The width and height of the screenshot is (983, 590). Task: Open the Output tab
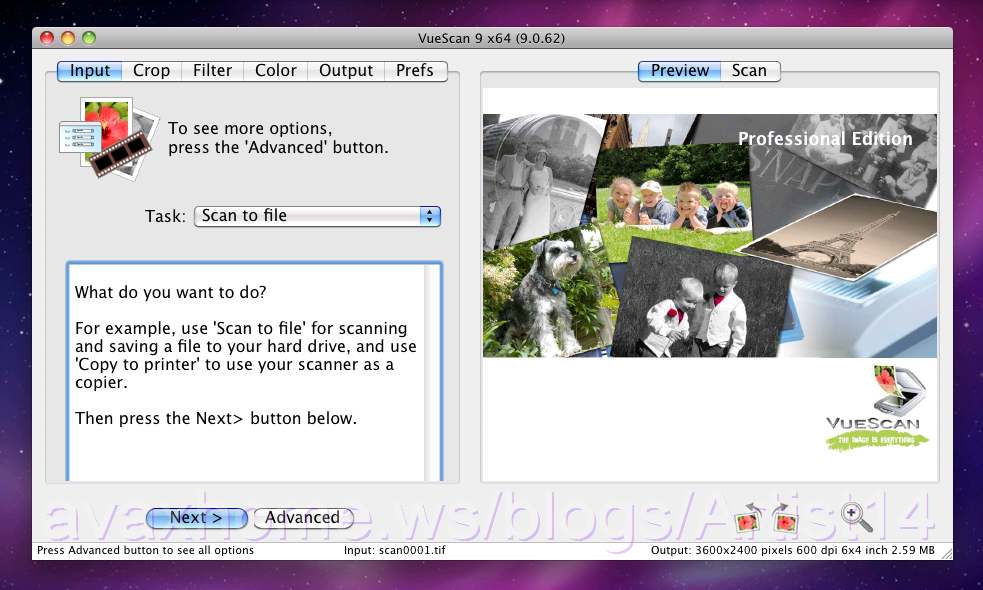coord(346,71)
